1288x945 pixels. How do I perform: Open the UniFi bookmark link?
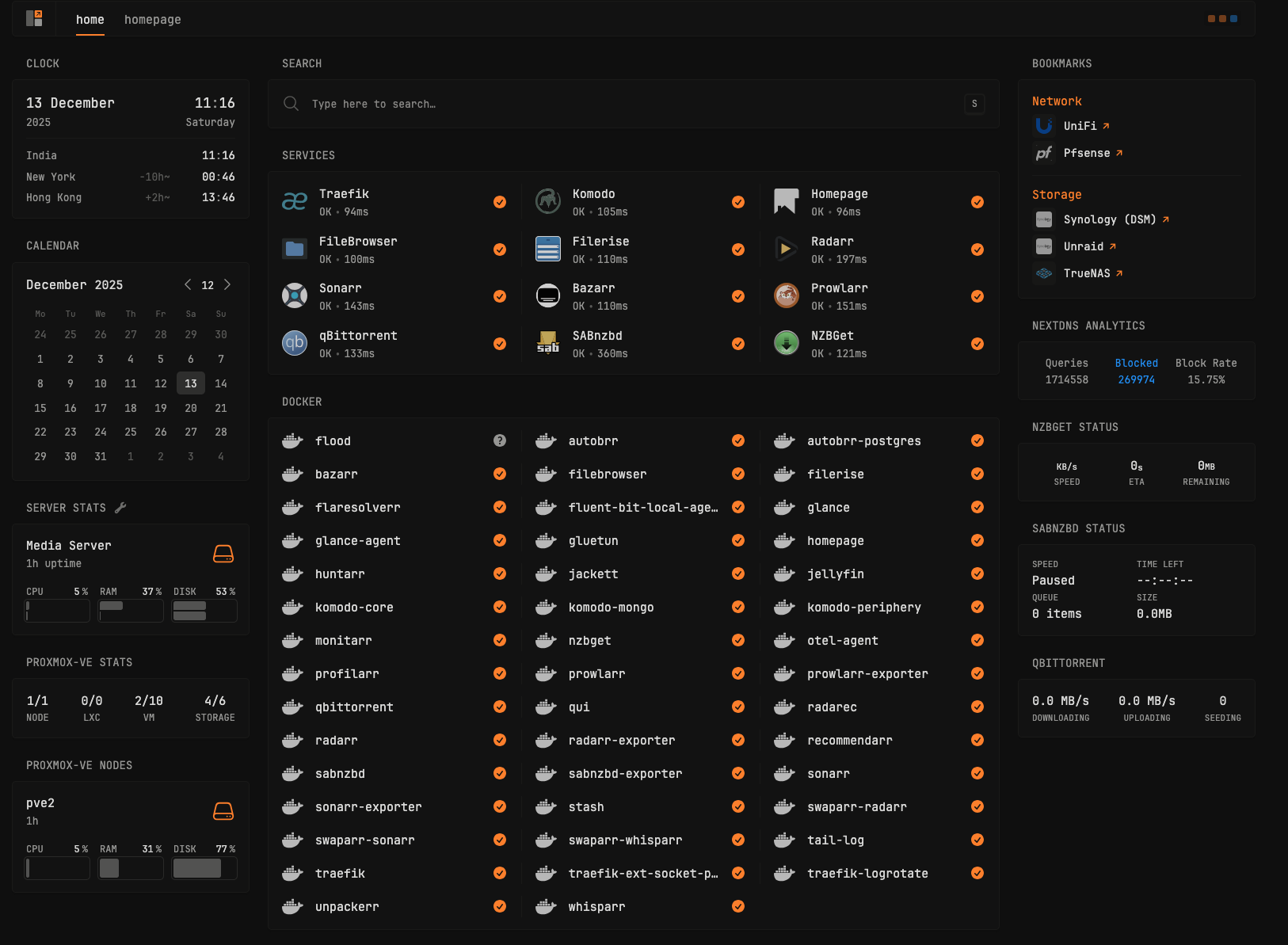(x=1086, y=126)
